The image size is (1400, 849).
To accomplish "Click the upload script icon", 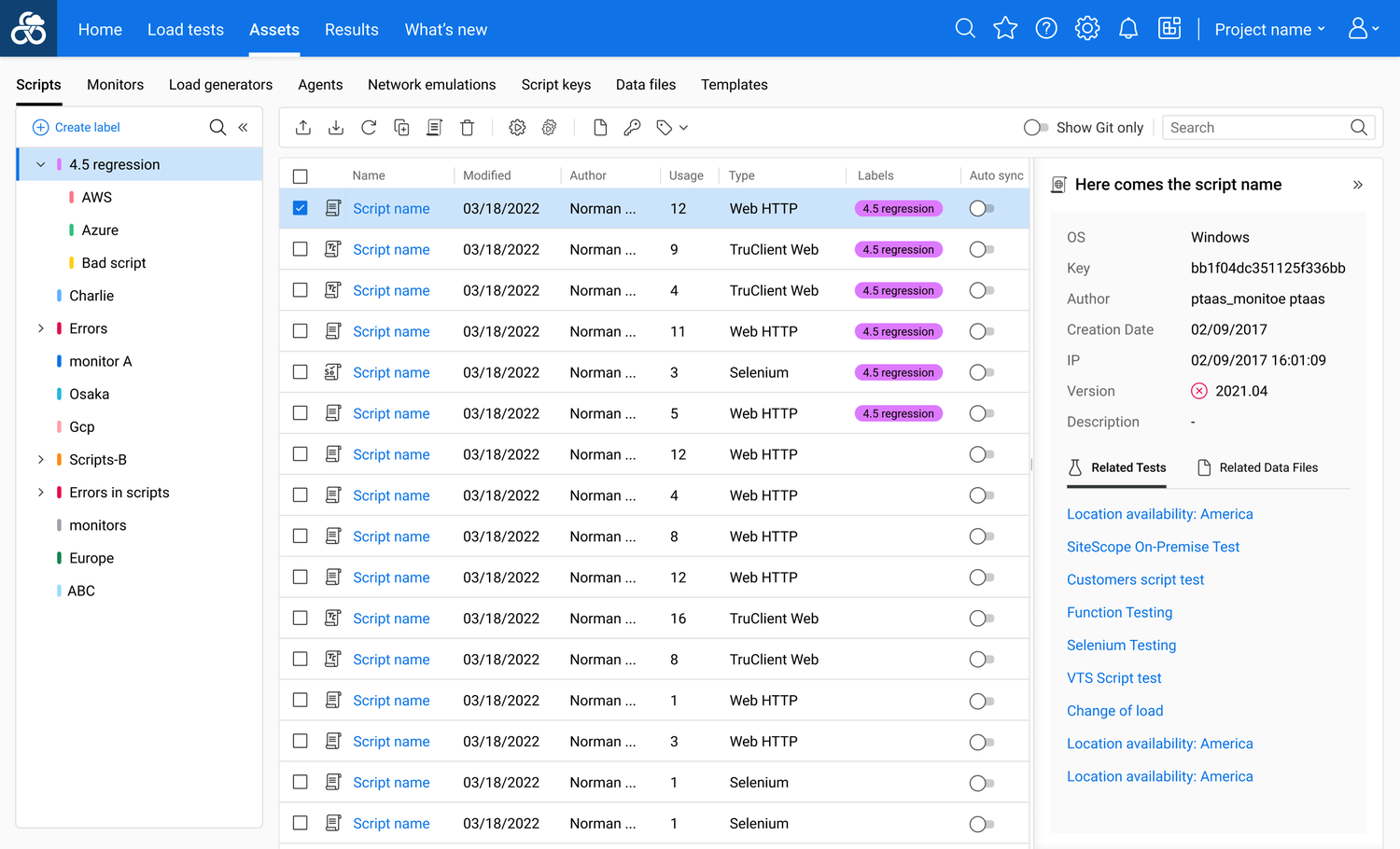I will (303, 128).
